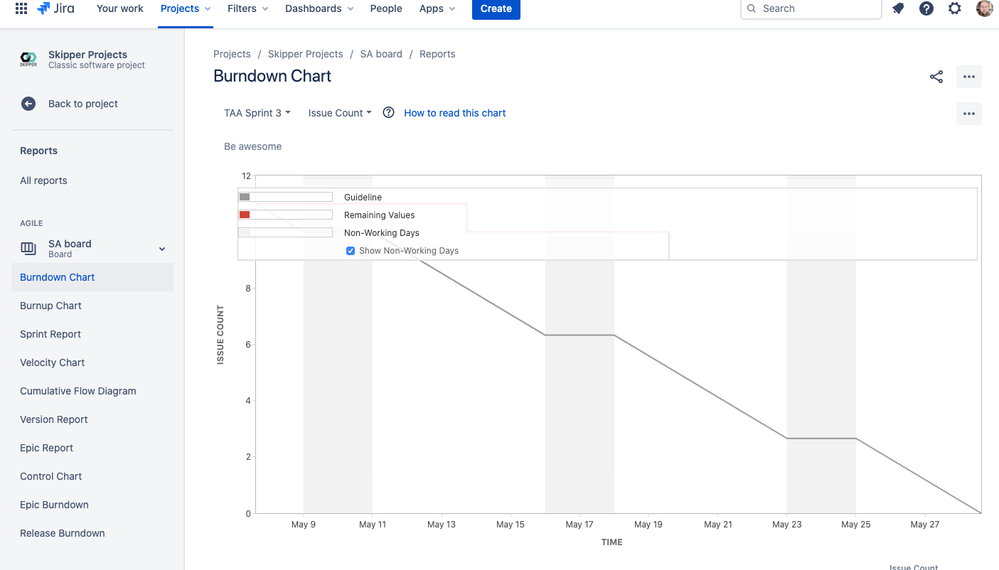
Task: Click the Skipper Projects breadcrumb
Action: (305, 54)
